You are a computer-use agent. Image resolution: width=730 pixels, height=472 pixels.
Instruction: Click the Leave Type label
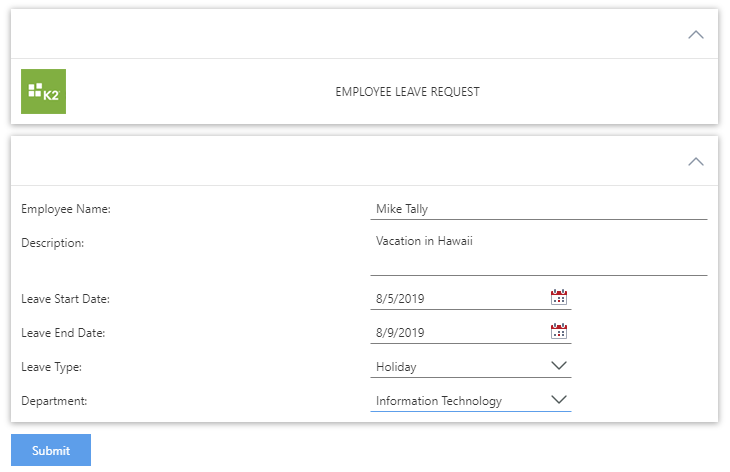tap(52, 367)
